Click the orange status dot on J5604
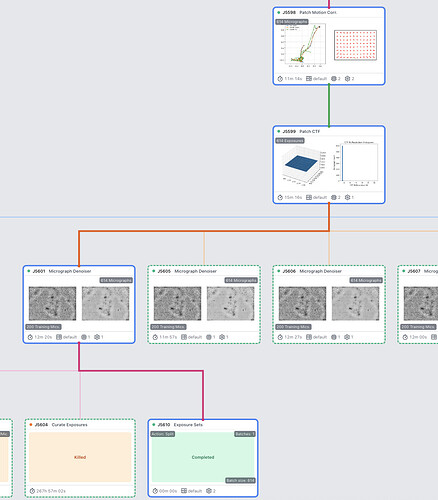The image size is (438, 500). pyautogui.click(x=31, y=425)
